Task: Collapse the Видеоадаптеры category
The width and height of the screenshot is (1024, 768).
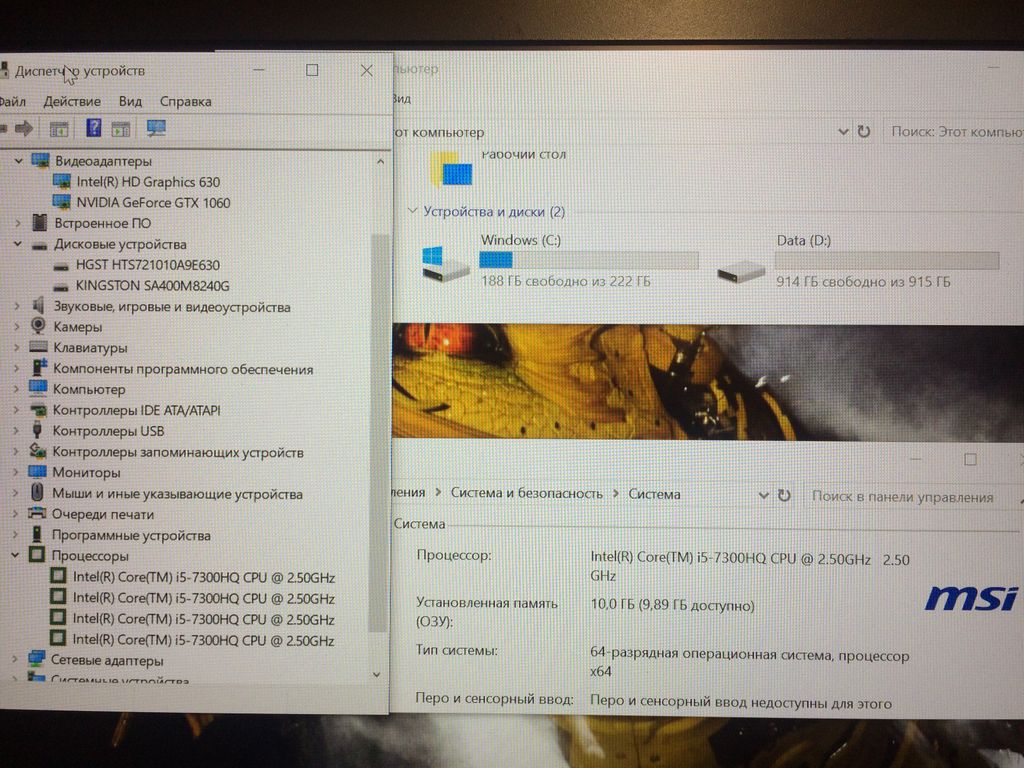Action: click(17, 161)
